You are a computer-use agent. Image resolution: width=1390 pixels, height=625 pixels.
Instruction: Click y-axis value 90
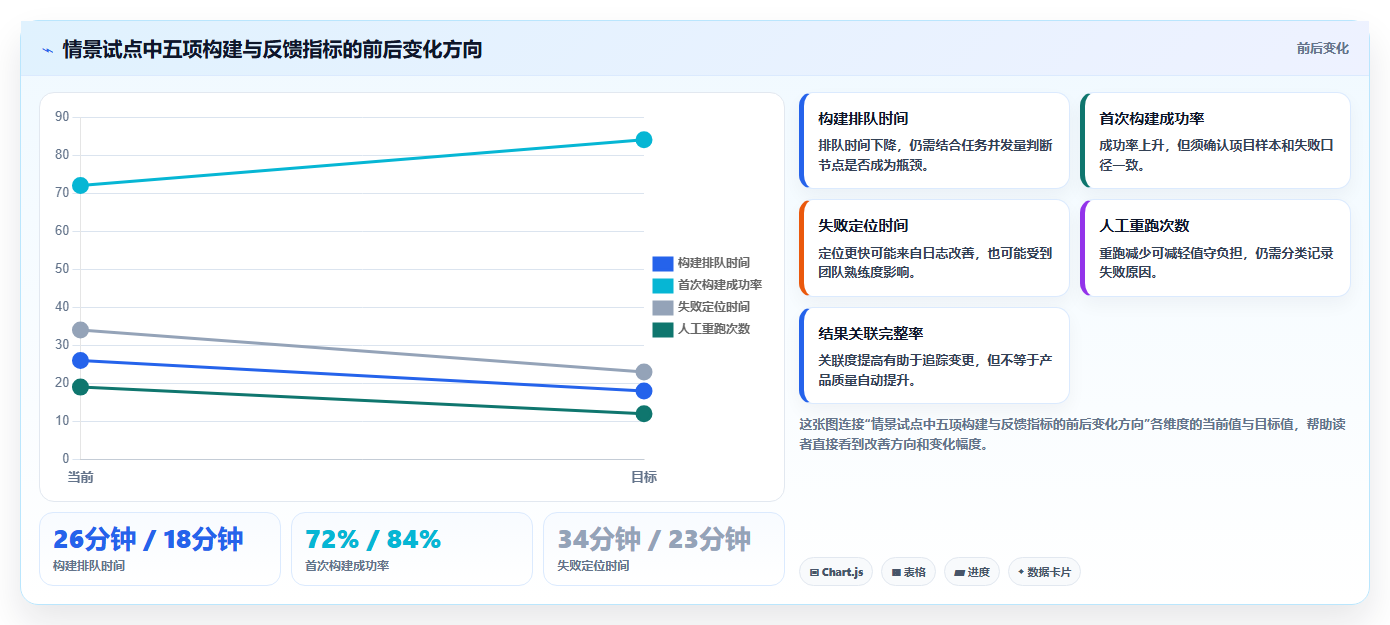[x=62, y=117]
